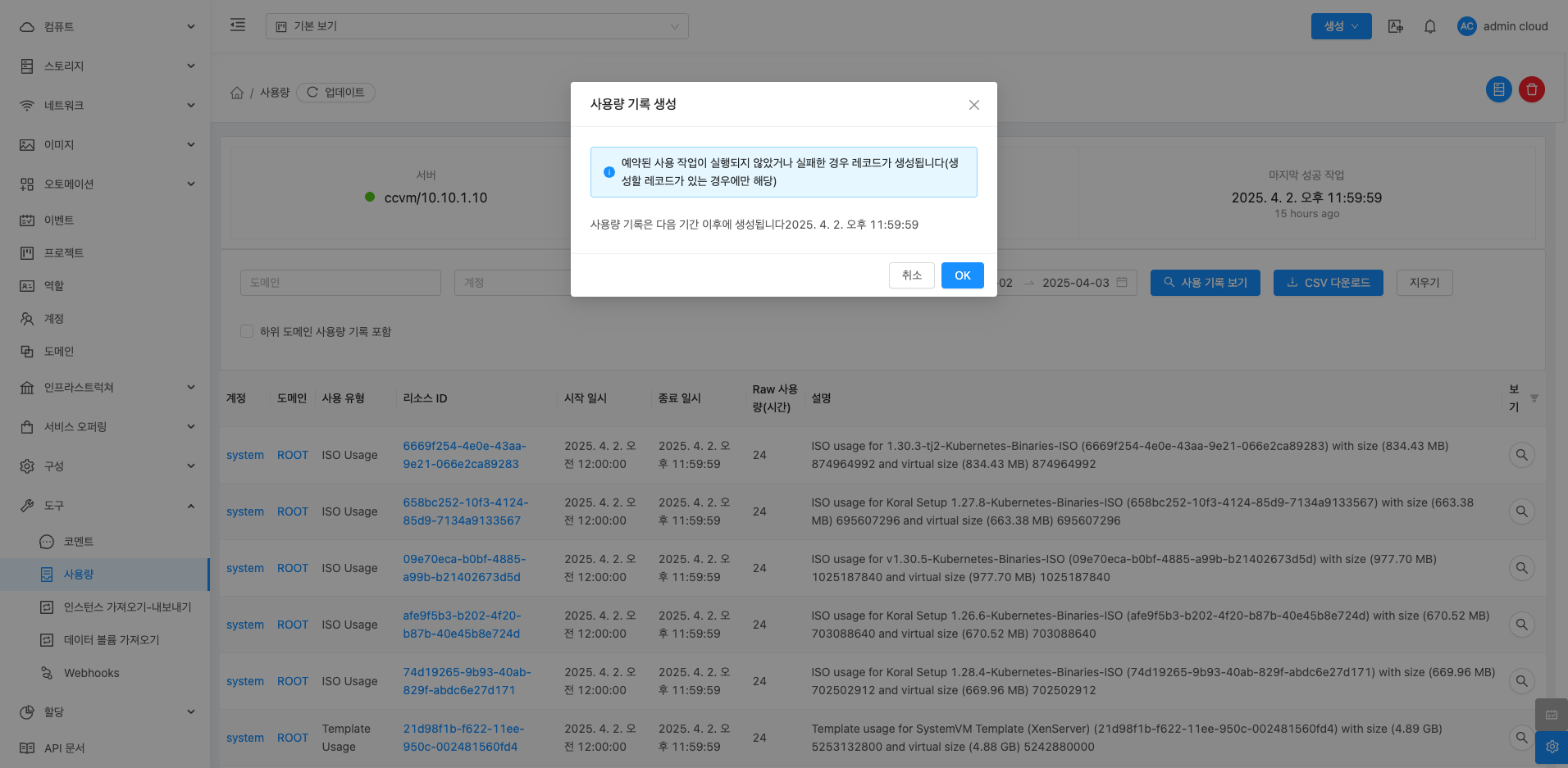Screen dimensions: 1568x768
Task: Close the usage record dialog with X
Action: tap(973, 105)
